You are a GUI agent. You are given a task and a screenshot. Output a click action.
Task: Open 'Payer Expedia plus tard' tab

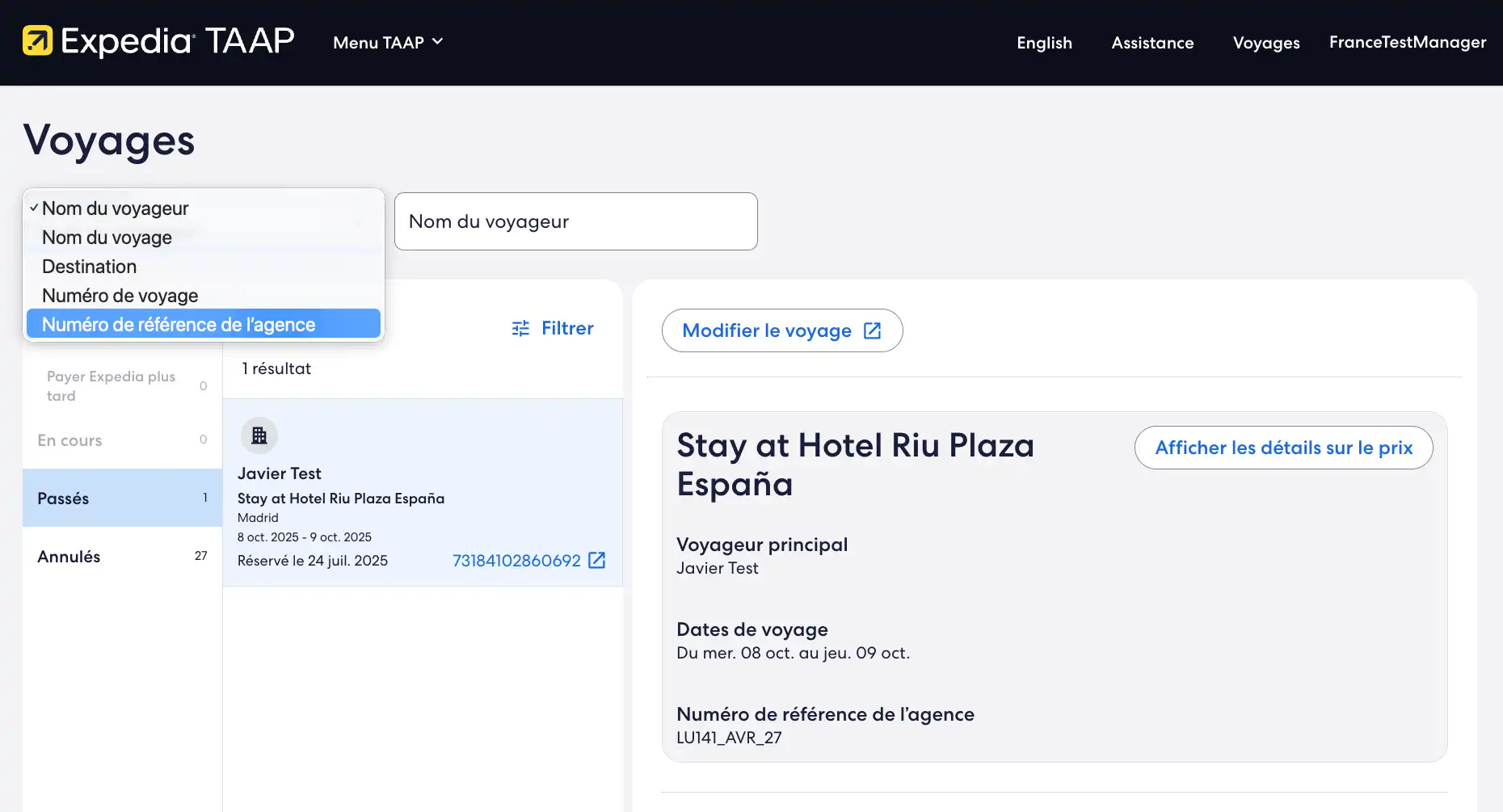123,385
